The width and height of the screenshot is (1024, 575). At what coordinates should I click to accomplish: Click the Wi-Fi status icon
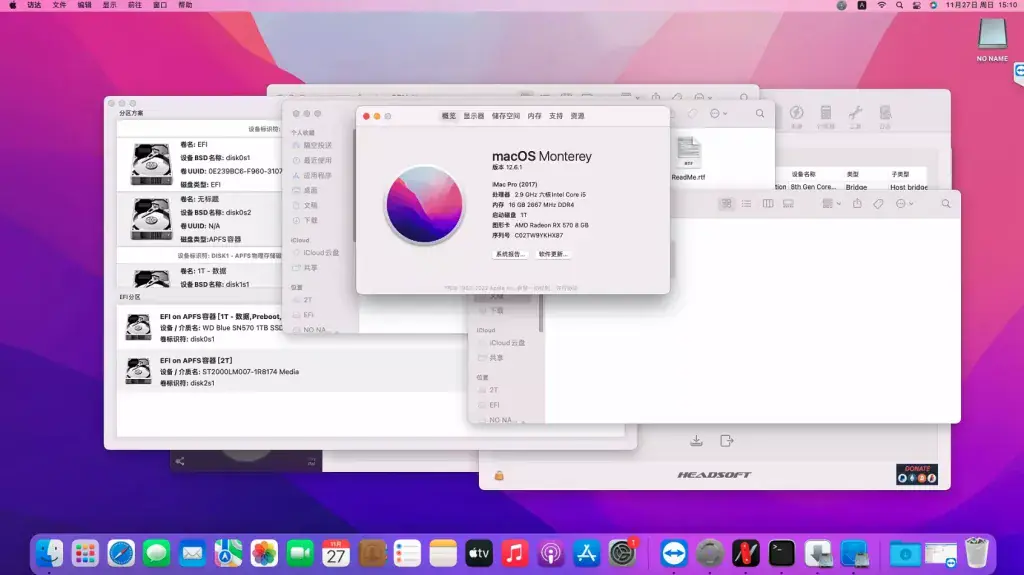pos(881,5)
